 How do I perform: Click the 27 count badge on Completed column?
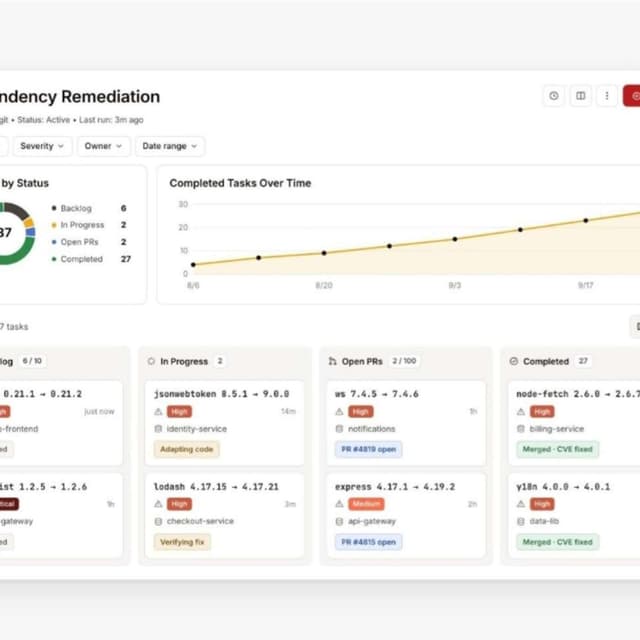click(583, 361)
